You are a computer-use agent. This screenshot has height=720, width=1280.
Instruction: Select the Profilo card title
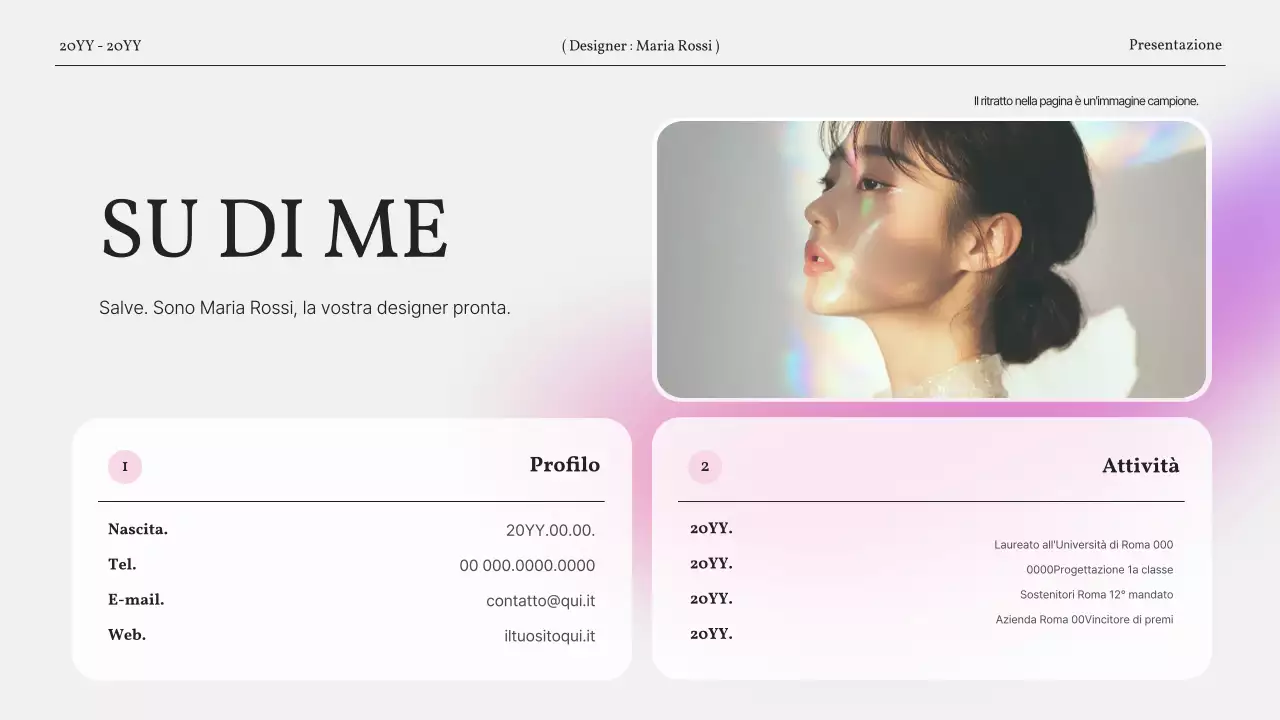(x=565, y=465)
